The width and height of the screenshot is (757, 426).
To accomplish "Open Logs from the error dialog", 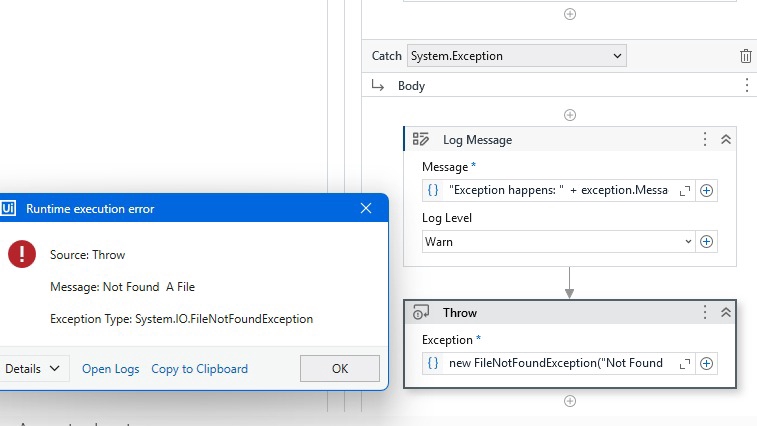I will (x=111, y=369).
